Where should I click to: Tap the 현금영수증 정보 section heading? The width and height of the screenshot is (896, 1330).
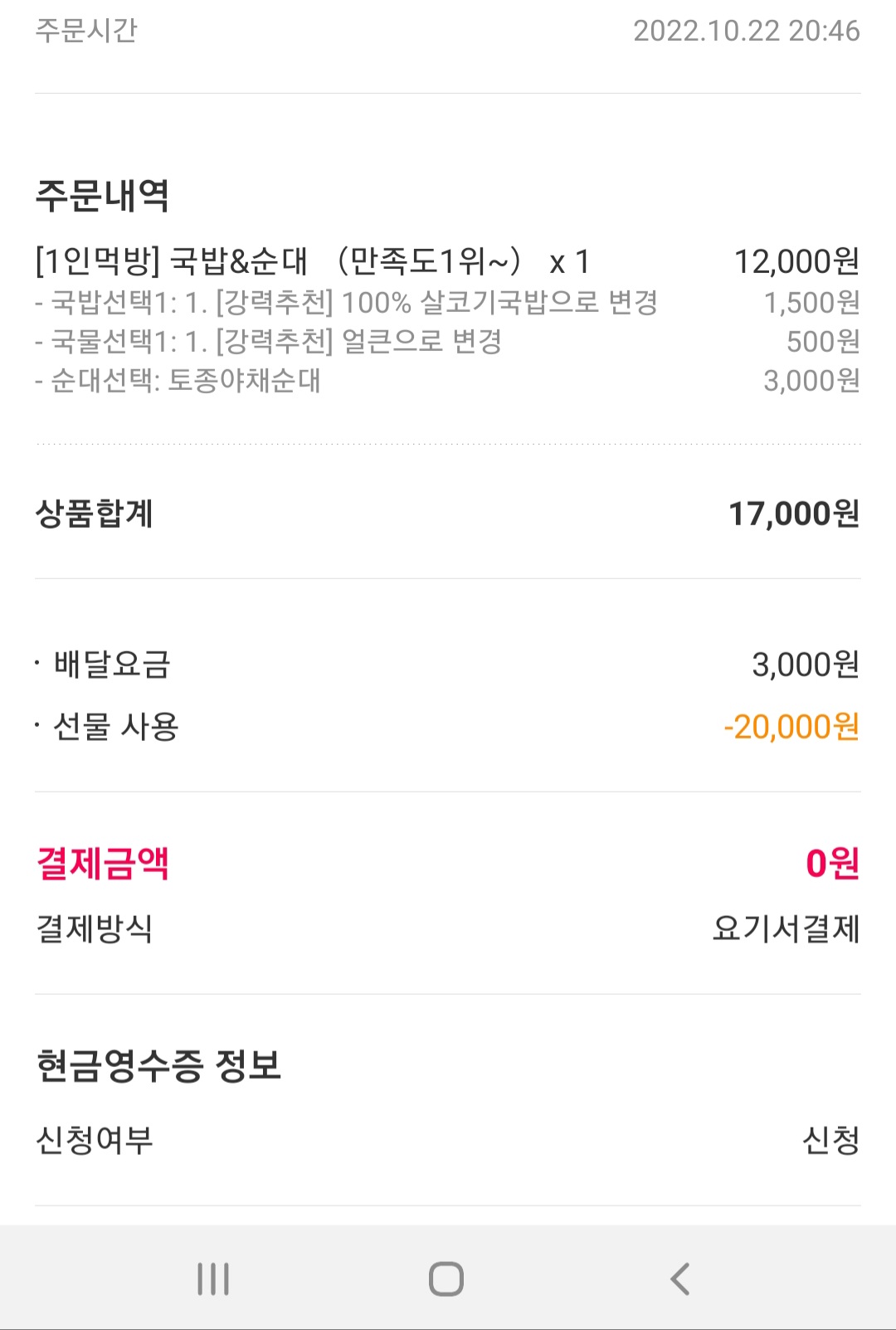(x=159, y=1065)
